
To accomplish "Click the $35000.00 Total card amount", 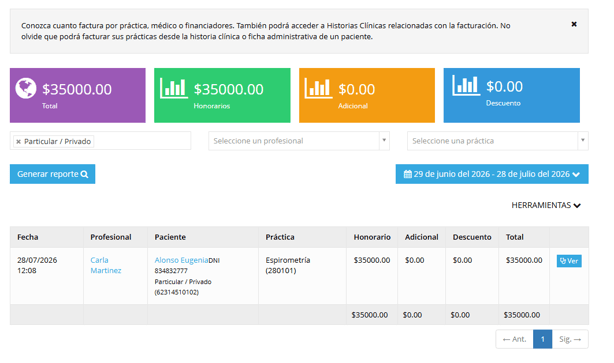I will click(77, 89).
